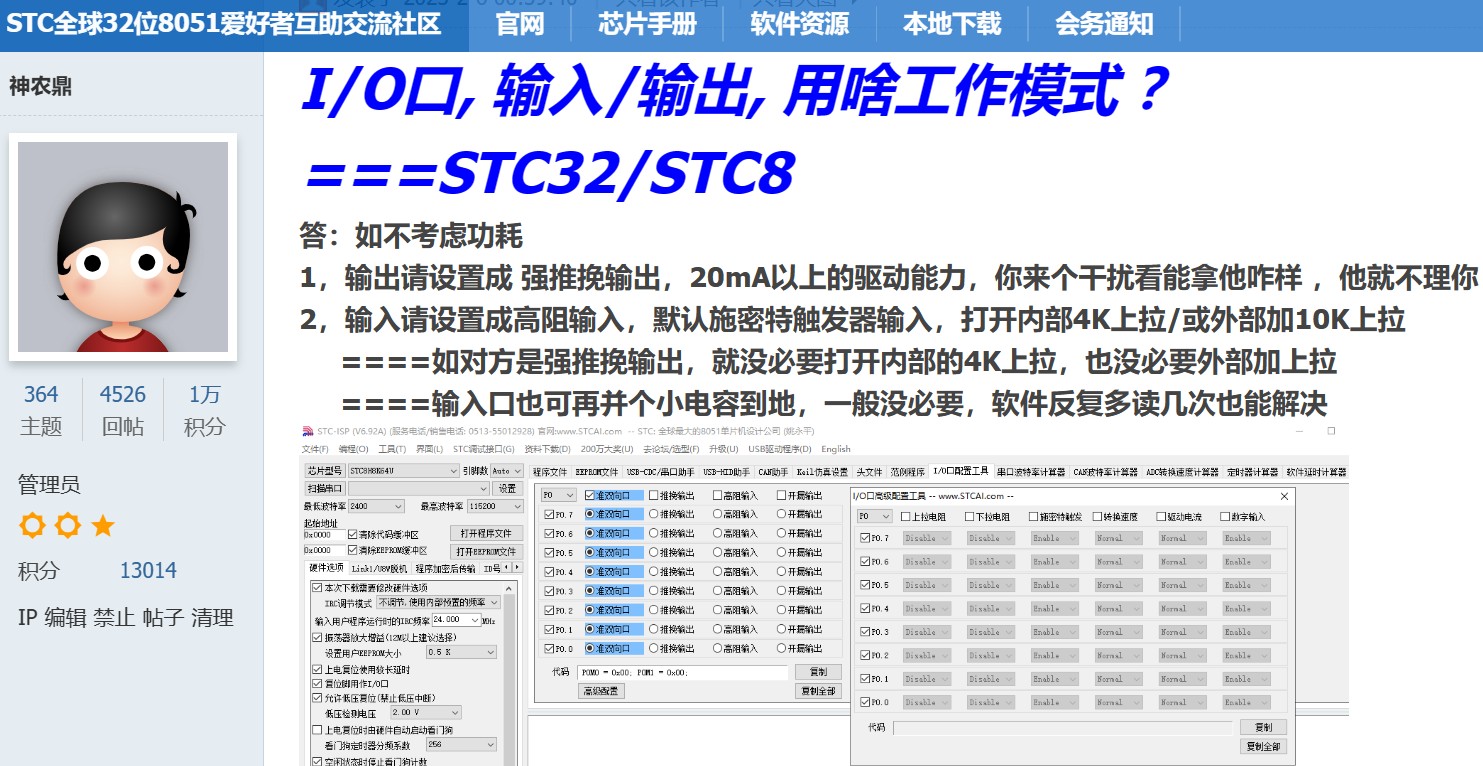The image size is (1483, 766).
Task: Switch to the 头文件 tab
Action: 869,471
